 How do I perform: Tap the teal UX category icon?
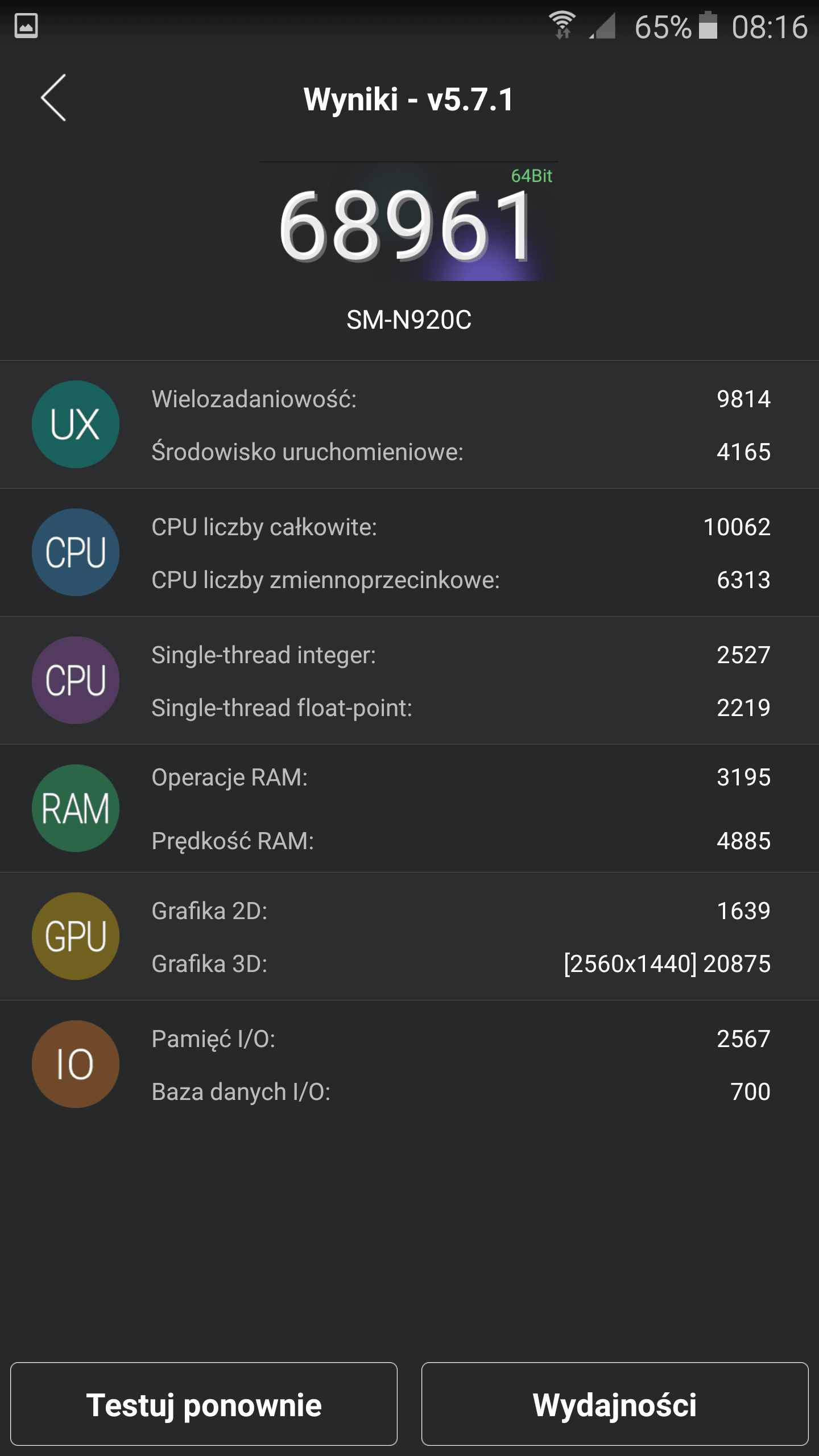(x=76, y=424)
